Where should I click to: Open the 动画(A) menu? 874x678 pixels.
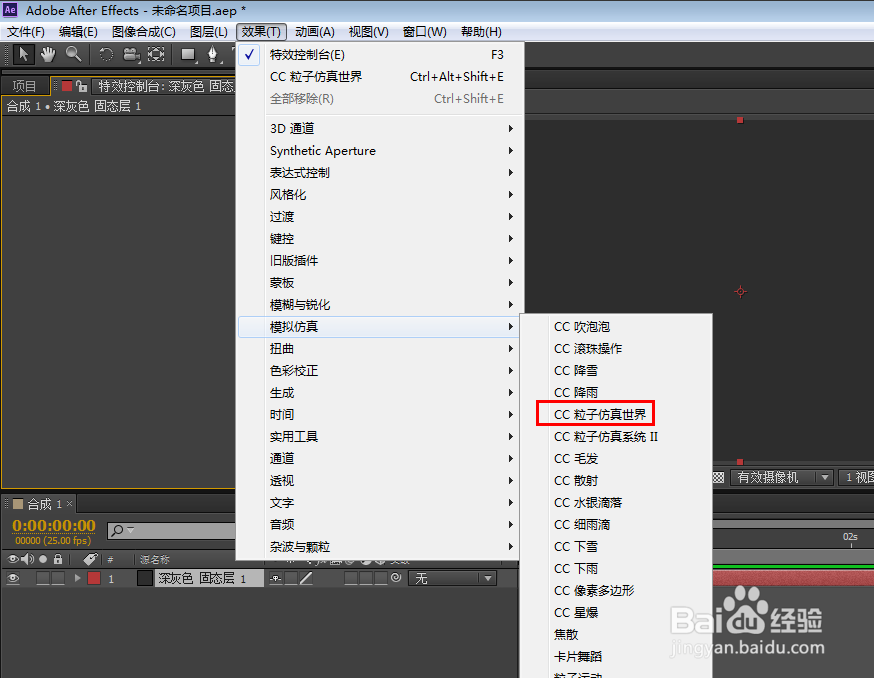(314, 32)
